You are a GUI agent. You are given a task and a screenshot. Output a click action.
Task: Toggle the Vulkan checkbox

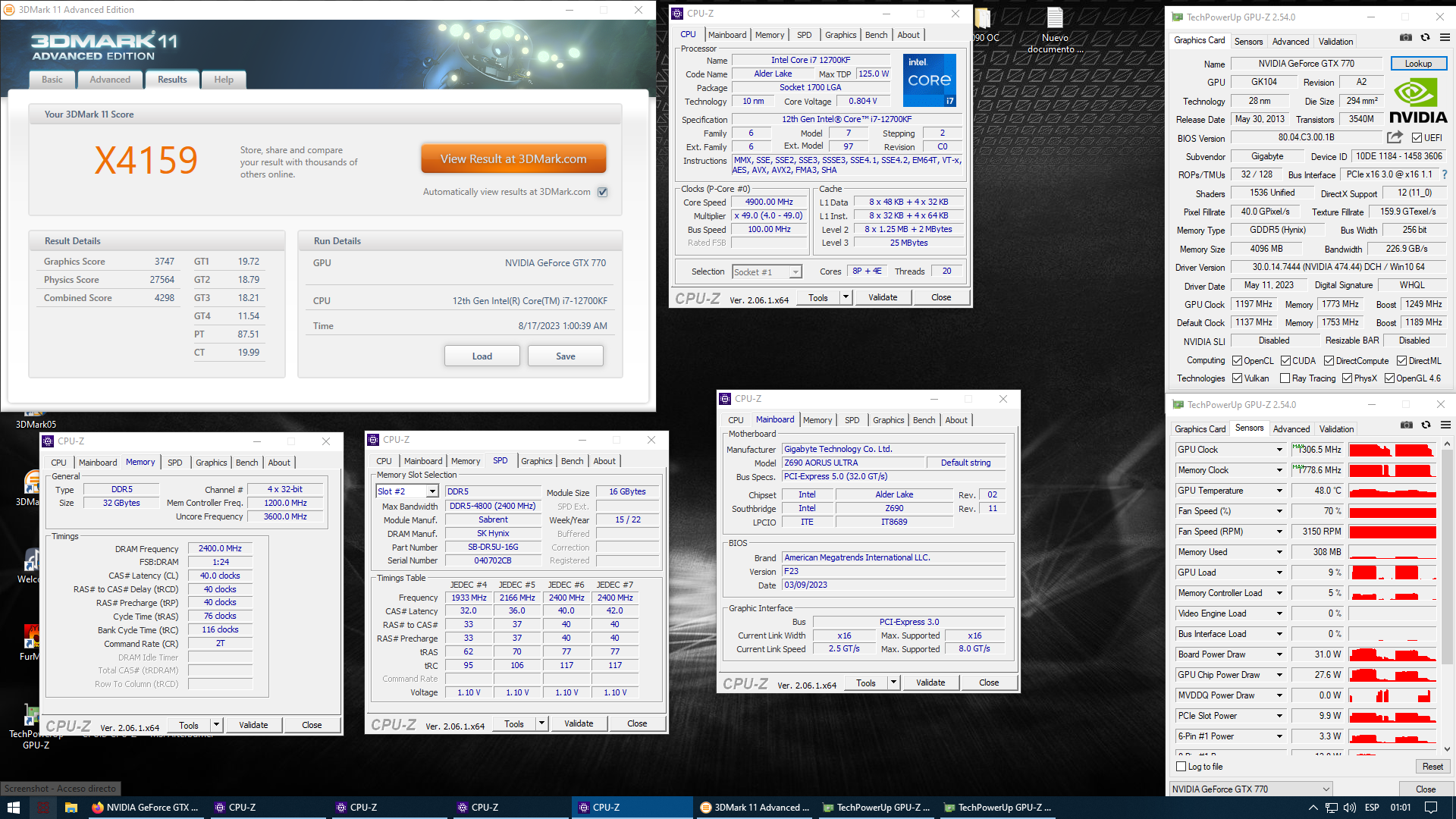(1238, 378)
